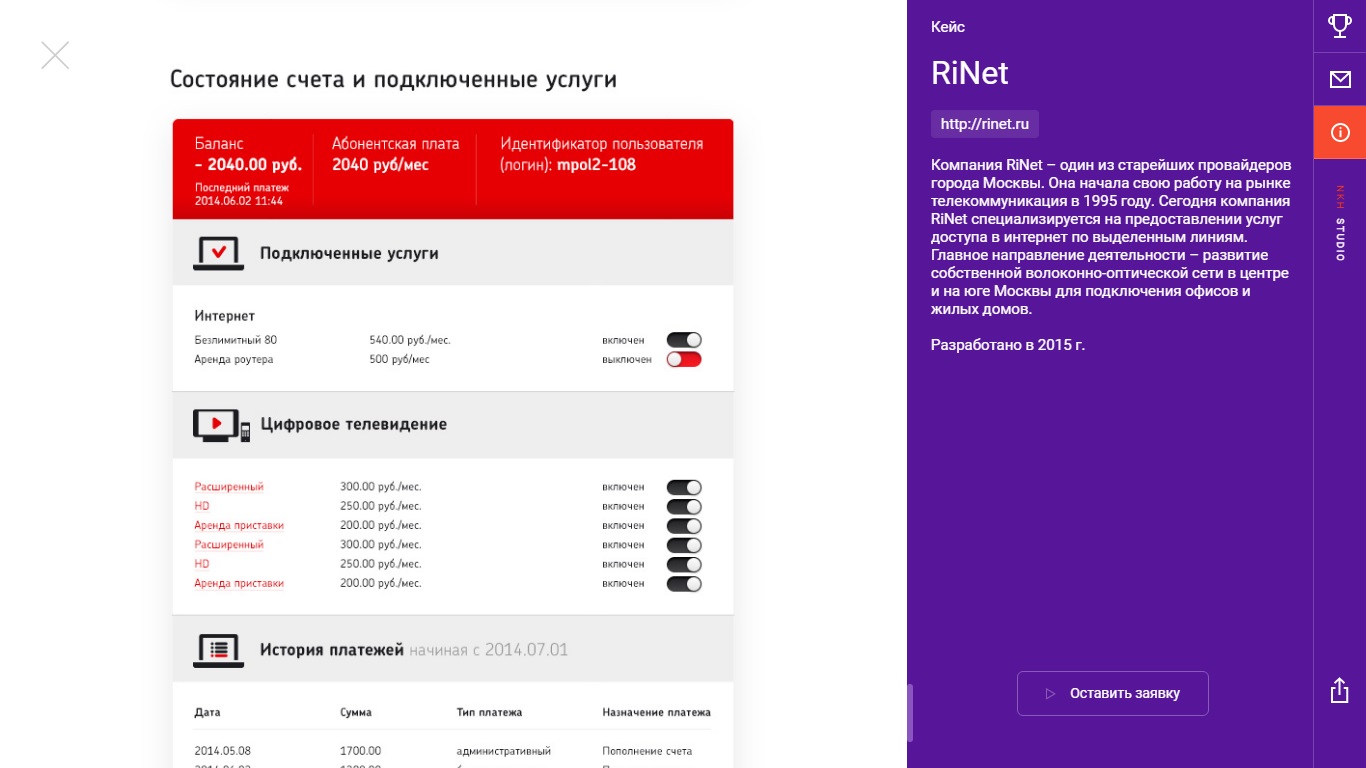
Task: Click the digital TV play icon
Action: [221, 425]
